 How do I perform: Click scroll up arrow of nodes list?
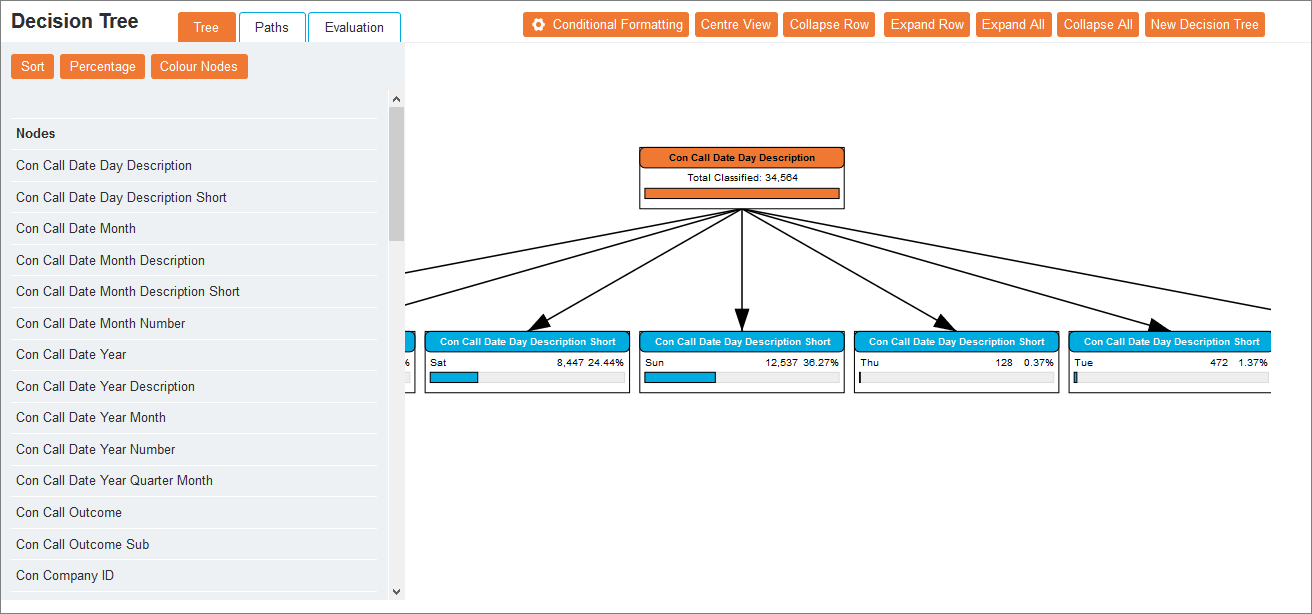click(396, 99)
